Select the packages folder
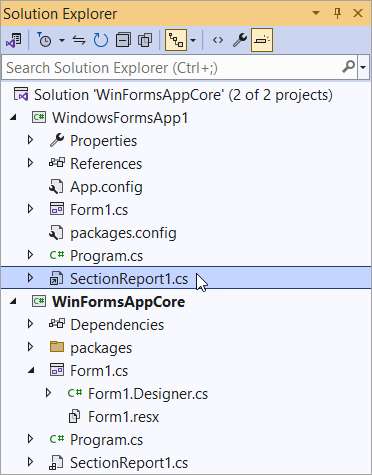 tap(101, 348)
